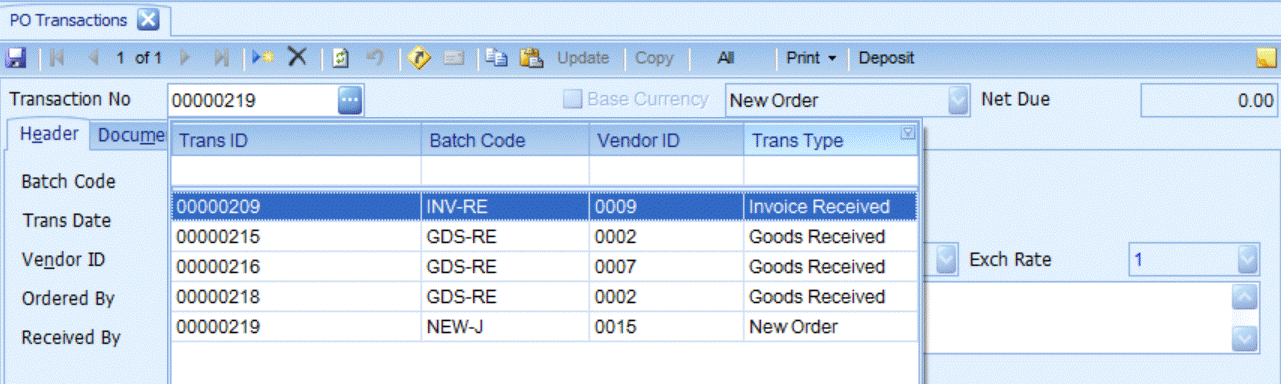Click the Save disk icon in toolbar
The width and height of the screenshot is (1282, 384).
click(x=15, y=58)
